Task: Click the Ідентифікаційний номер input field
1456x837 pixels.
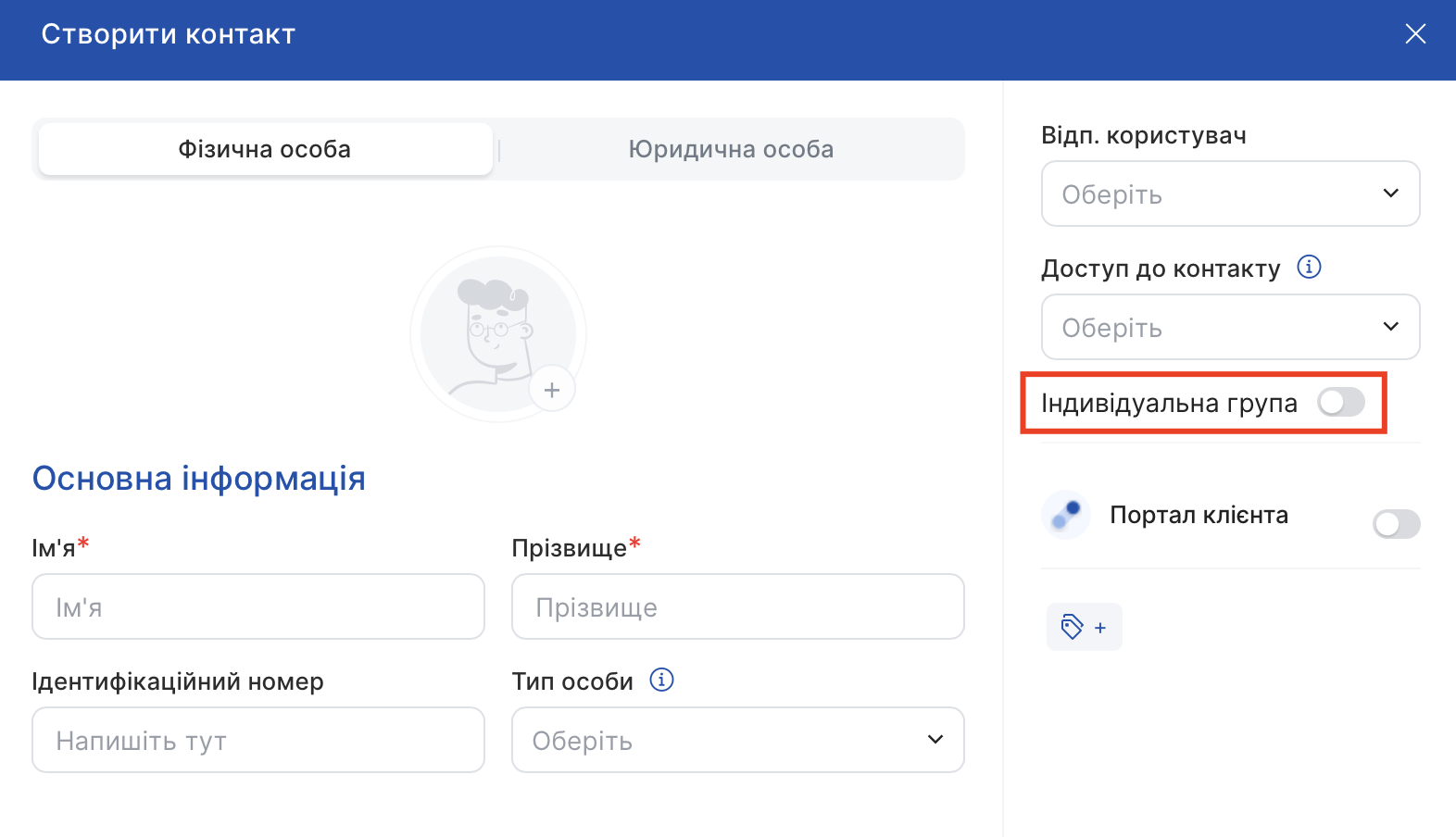Action: (x=258, y=740)
